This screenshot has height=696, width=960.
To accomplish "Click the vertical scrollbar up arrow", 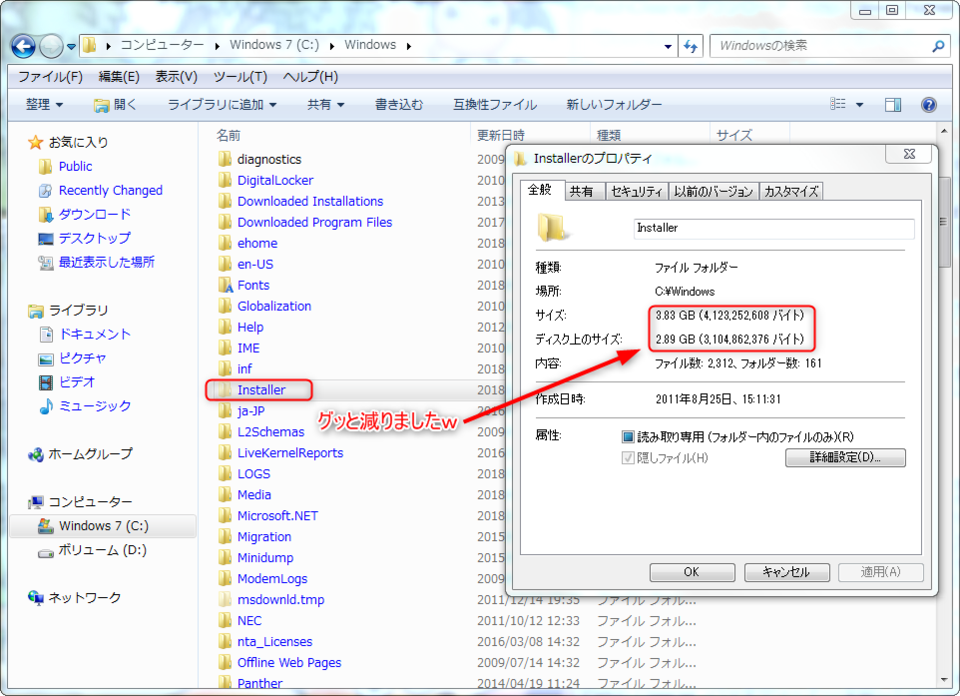I will click(943, 131).
